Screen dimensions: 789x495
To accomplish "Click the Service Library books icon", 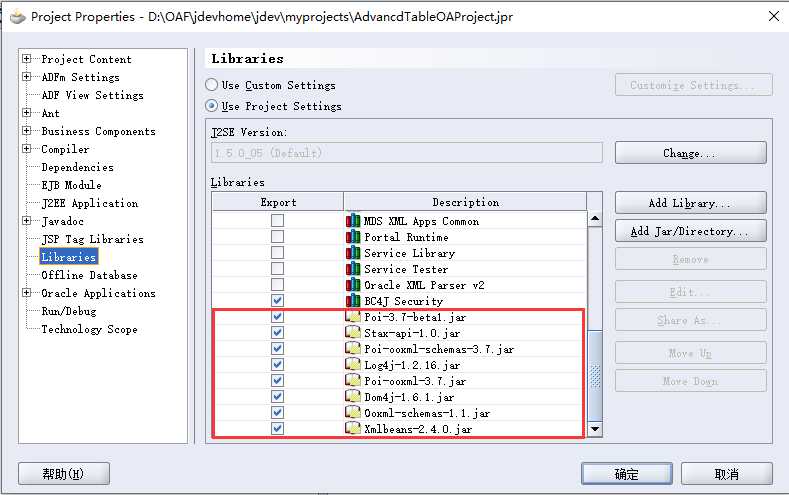I will [353, 253].
